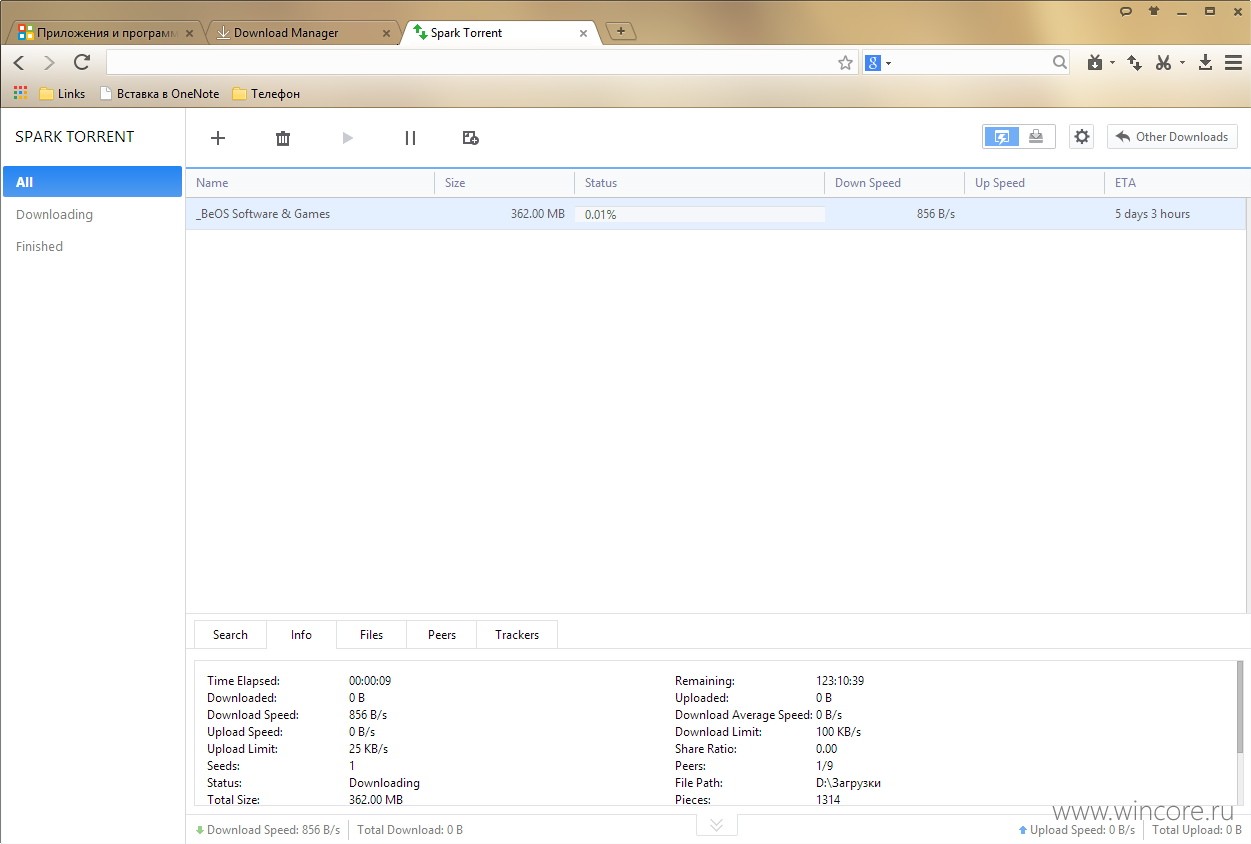Close the Download Manager browser tab
Image resolution: width=1251 pixels, height=844 pixels.
386,33
